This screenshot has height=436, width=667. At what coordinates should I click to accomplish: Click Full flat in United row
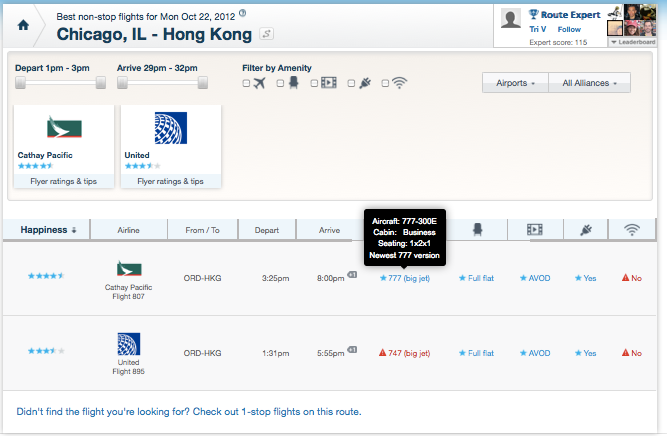pyautogui.click(x=476, y=353)
